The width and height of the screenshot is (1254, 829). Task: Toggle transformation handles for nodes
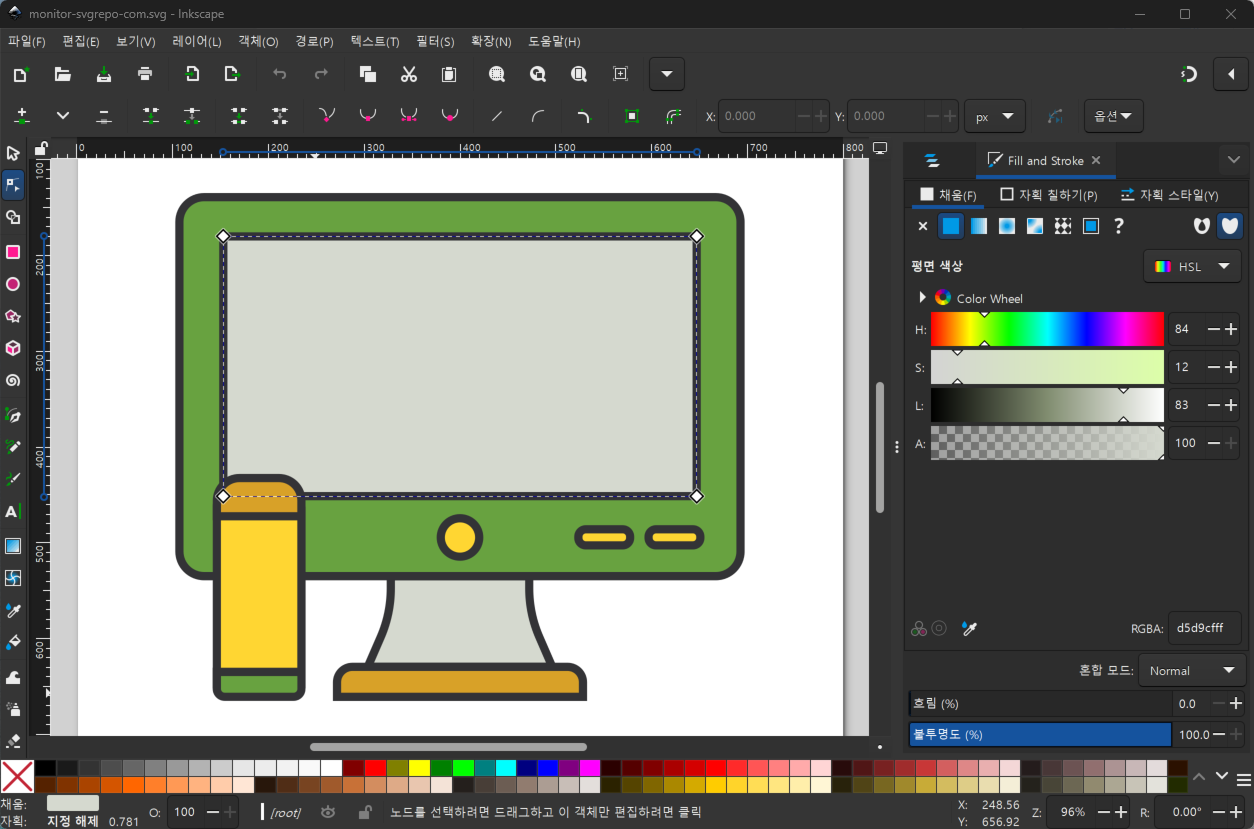[632, 116]
